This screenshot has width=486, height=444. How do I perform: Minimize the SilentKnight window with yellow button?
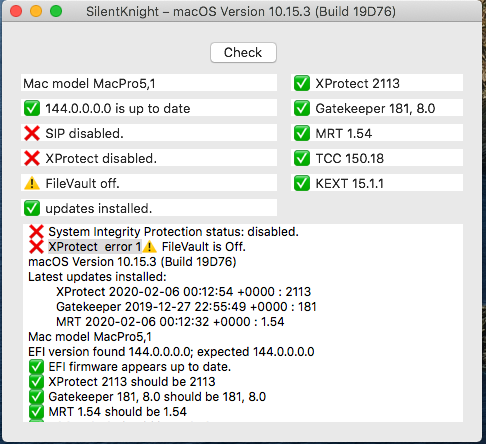[x=36, y=11]
